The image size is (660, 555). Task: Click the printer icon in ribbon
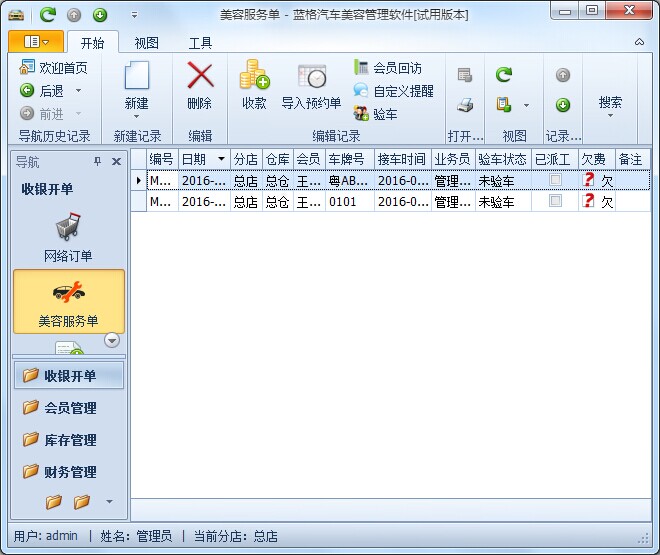(x=464, y=105)
